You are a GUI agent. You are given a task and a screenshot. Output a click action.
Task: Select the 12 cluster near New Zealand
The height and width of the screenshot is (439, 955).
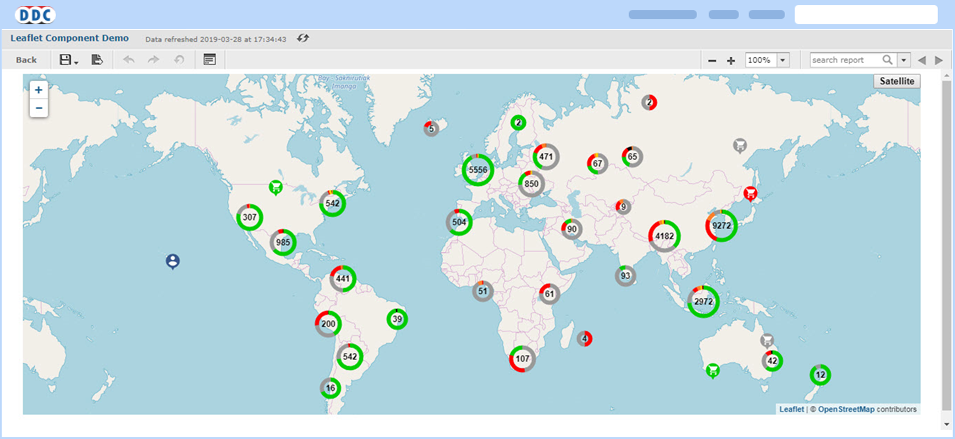(x=820, y=375)
